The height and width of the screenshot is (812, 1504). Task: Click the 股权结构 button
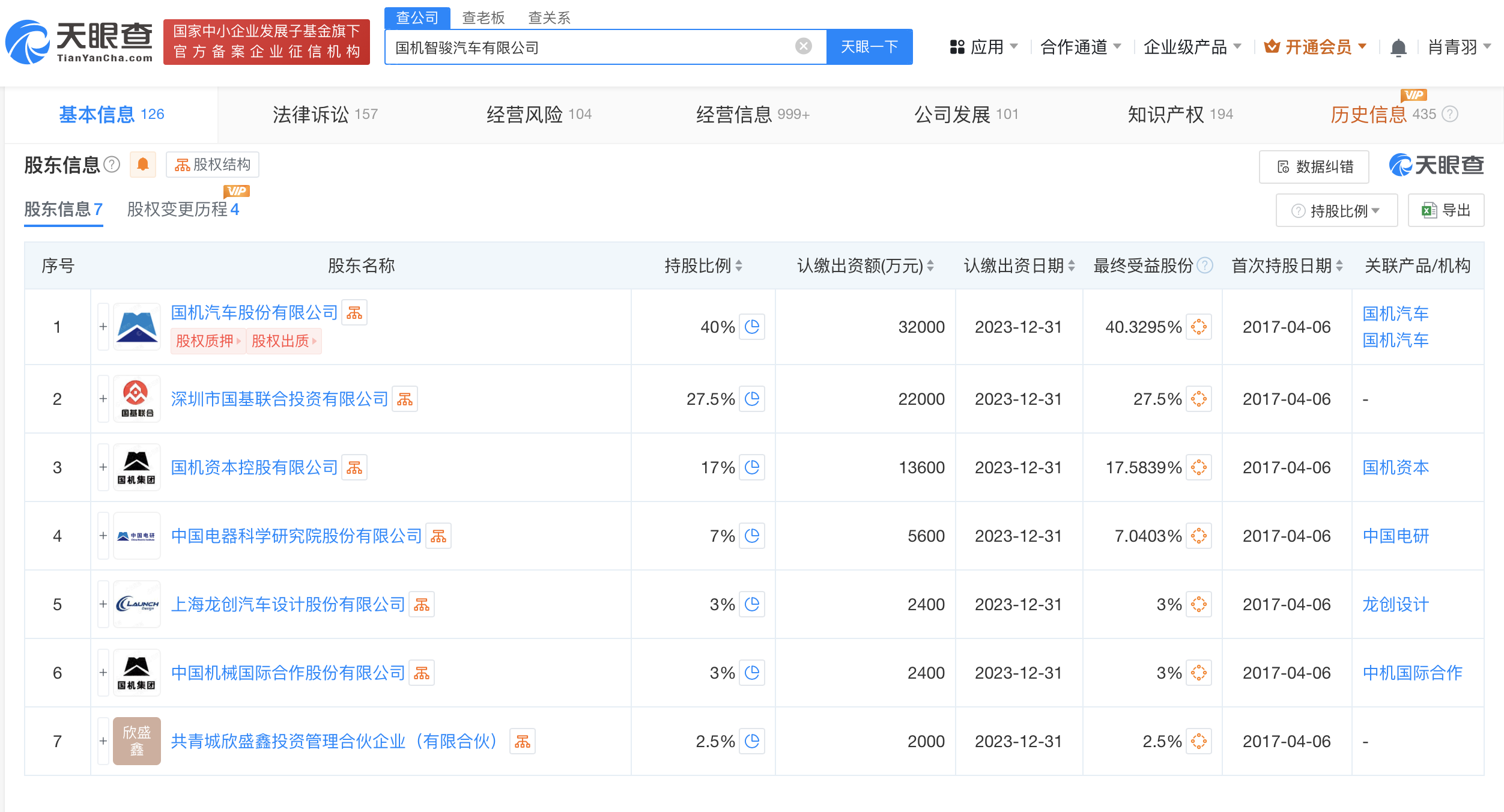pyautogui.click(x=213, y=165)
